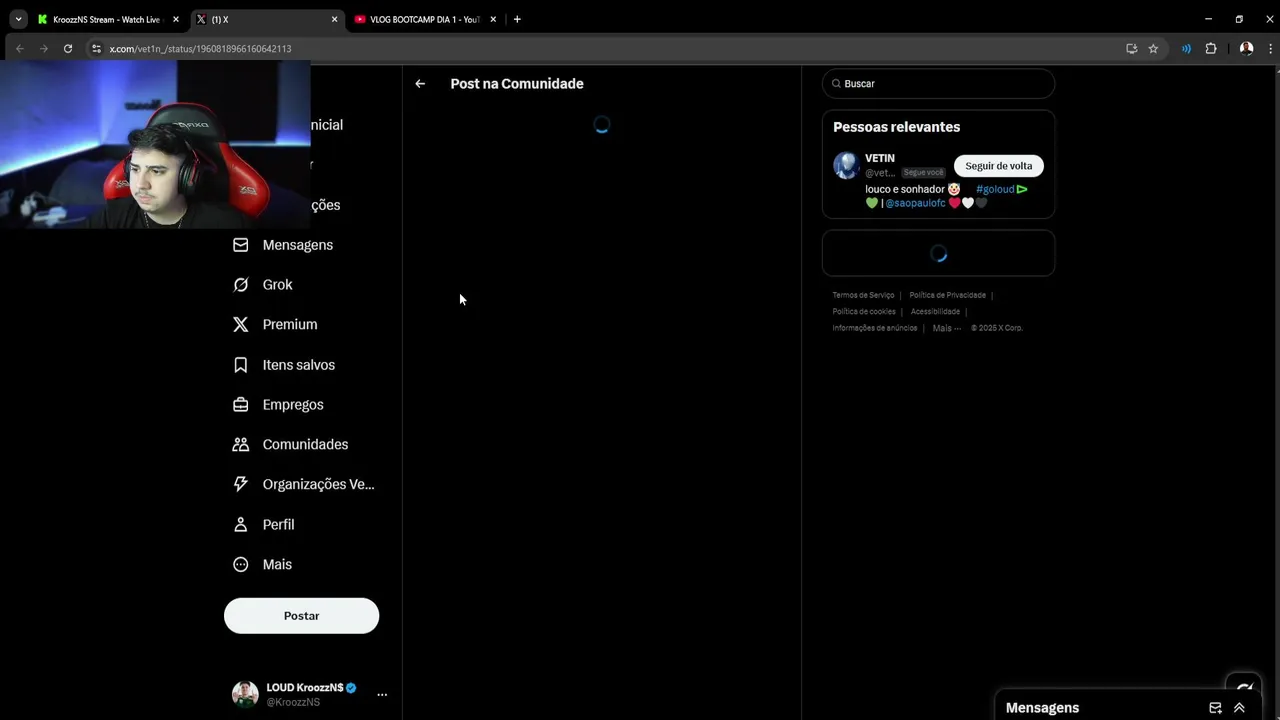The image size is (1280, 720).
Task: Go back using the arrow next to Post na Comunidade
Action: click(420, 84)
